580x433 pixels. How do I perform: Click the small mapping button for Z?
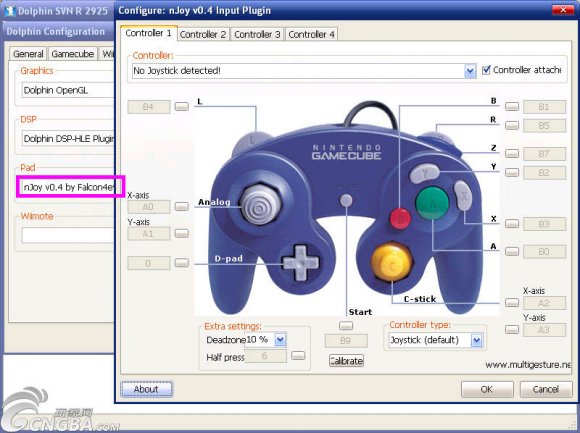(x=512, y=153)
